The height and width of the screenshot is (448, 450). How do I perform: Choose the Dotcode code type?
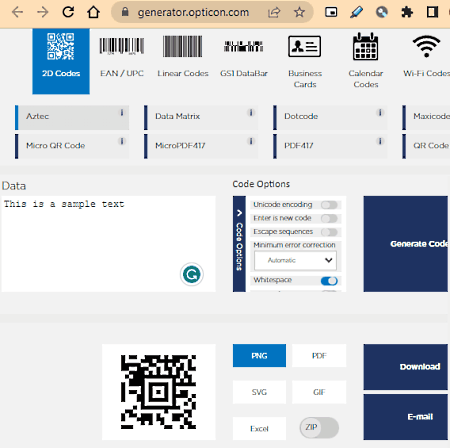(x=330, y=117)
